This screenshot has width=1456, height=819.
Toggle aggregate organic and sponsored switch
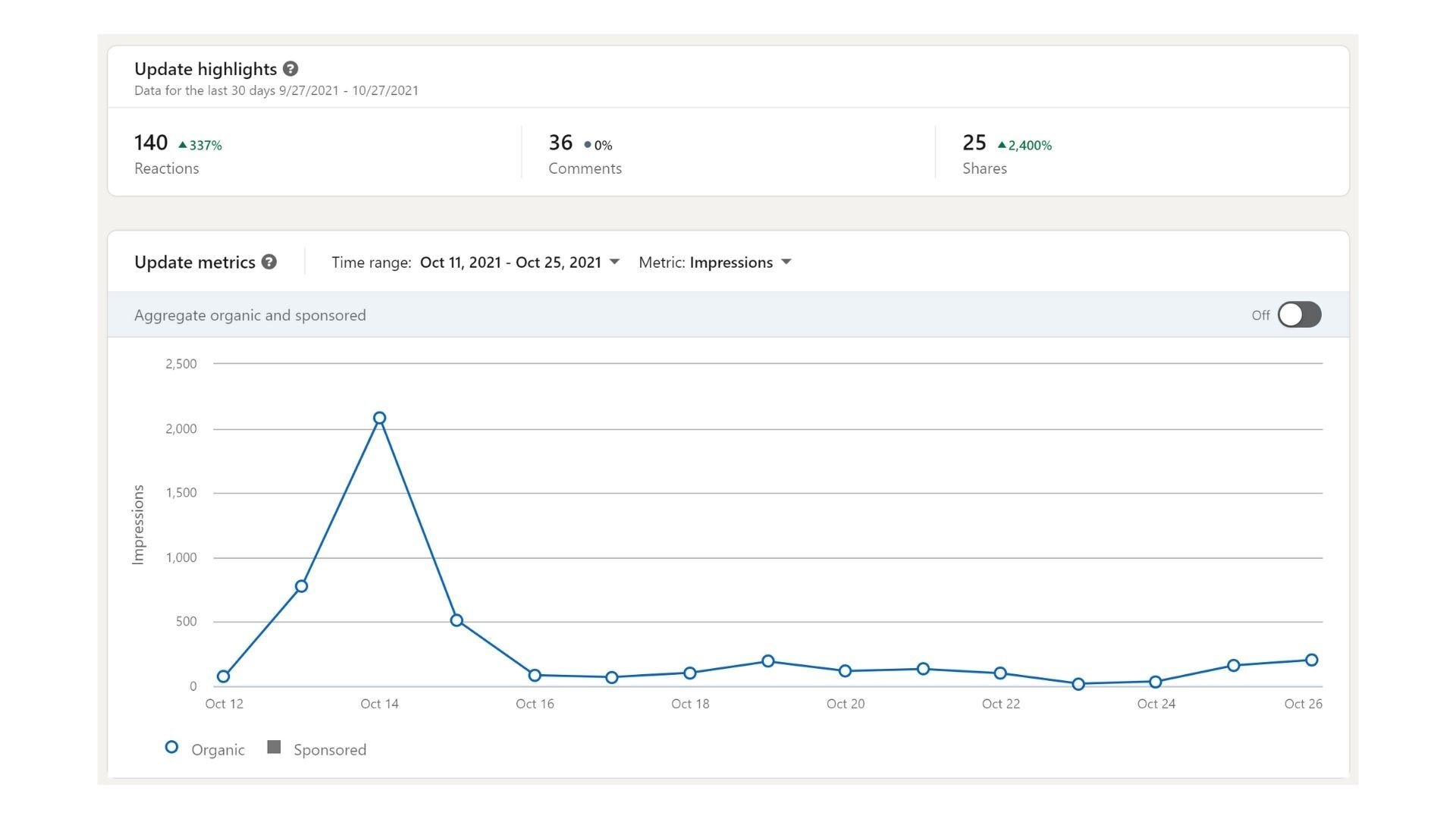pos(1299,315)
